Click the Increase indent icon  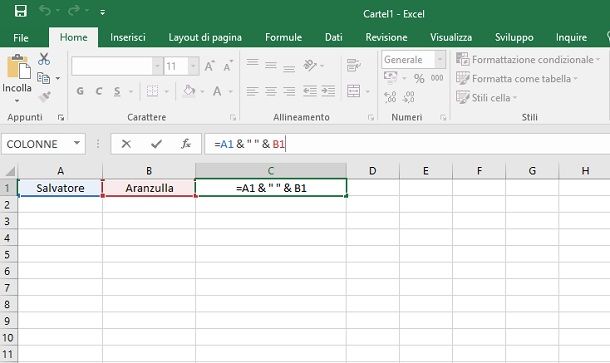click(328, 91)
